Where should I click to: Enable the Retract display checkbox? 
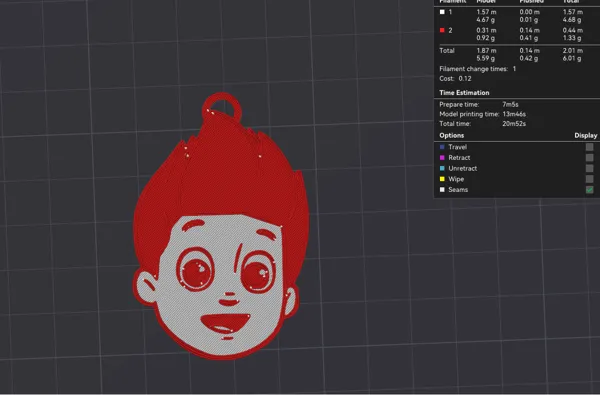tap(589, 158)
